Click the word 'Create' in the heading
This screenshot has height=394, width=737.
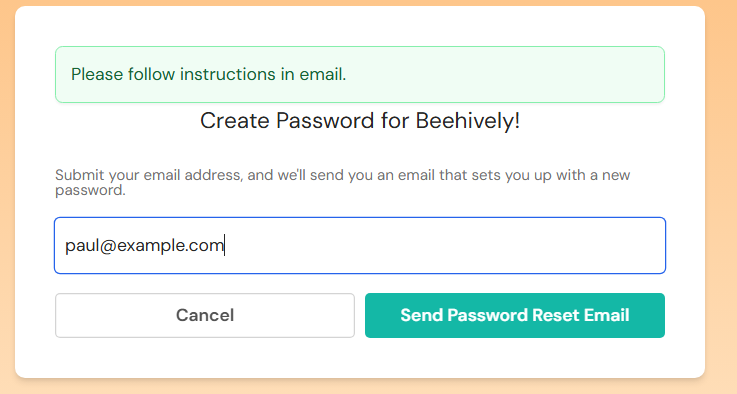235,120
